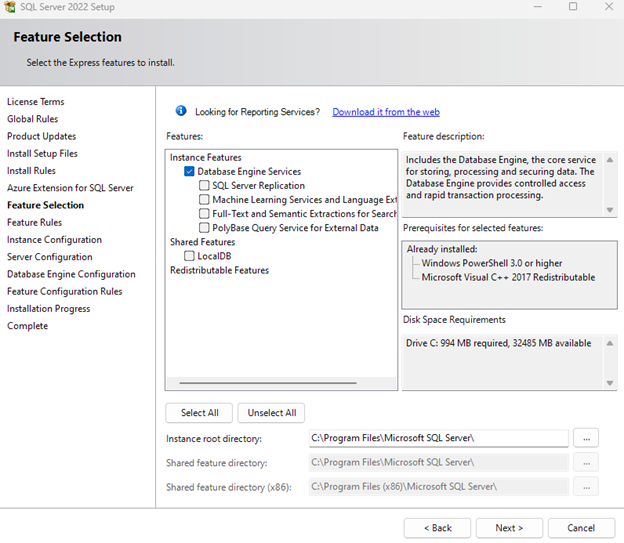624x543 pixels.
Task: Cancel the SQL Server setup
Action: point(581,528)
